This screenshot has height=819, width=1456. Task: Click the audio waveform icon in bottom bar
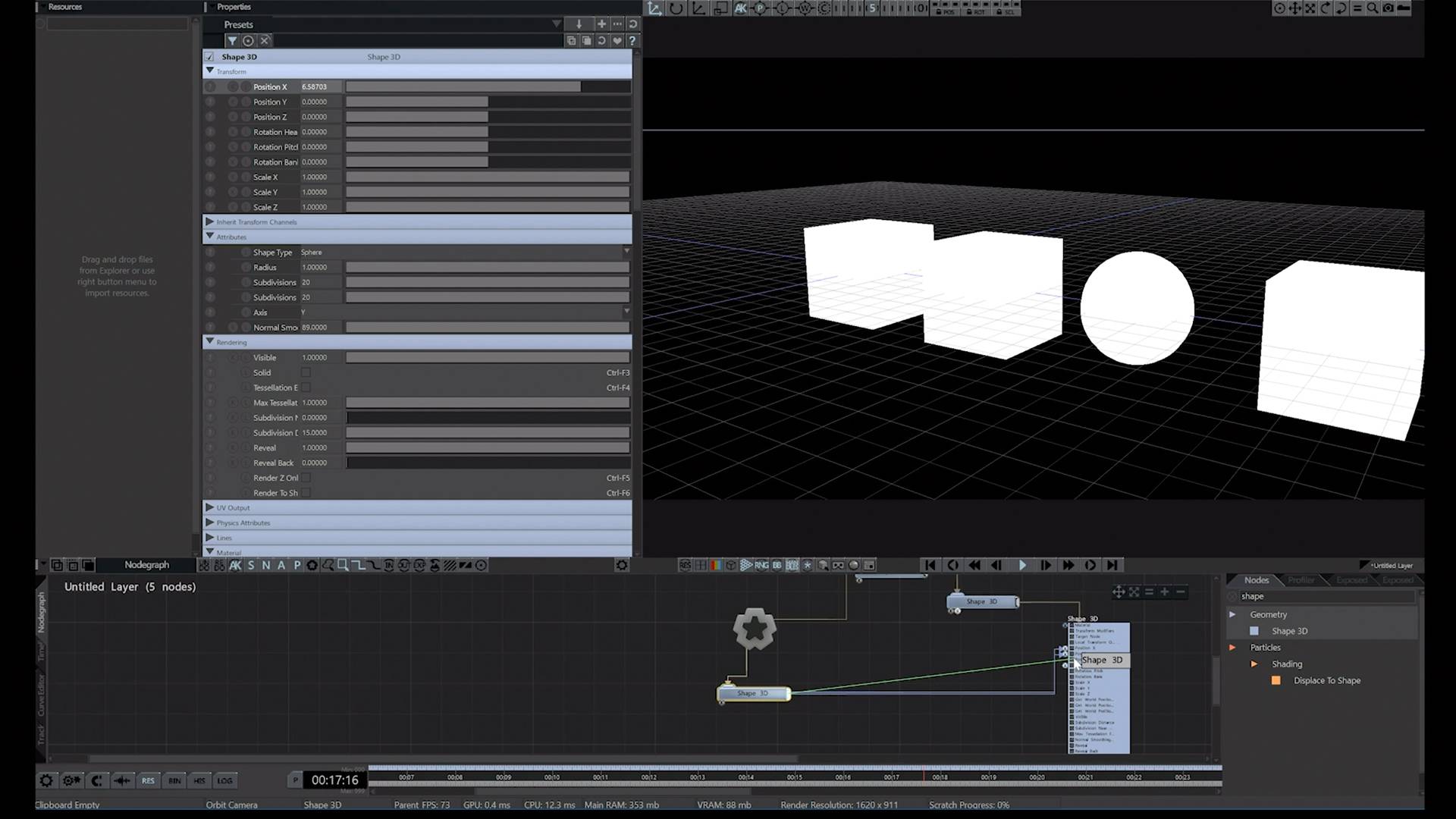pos(122,780)
